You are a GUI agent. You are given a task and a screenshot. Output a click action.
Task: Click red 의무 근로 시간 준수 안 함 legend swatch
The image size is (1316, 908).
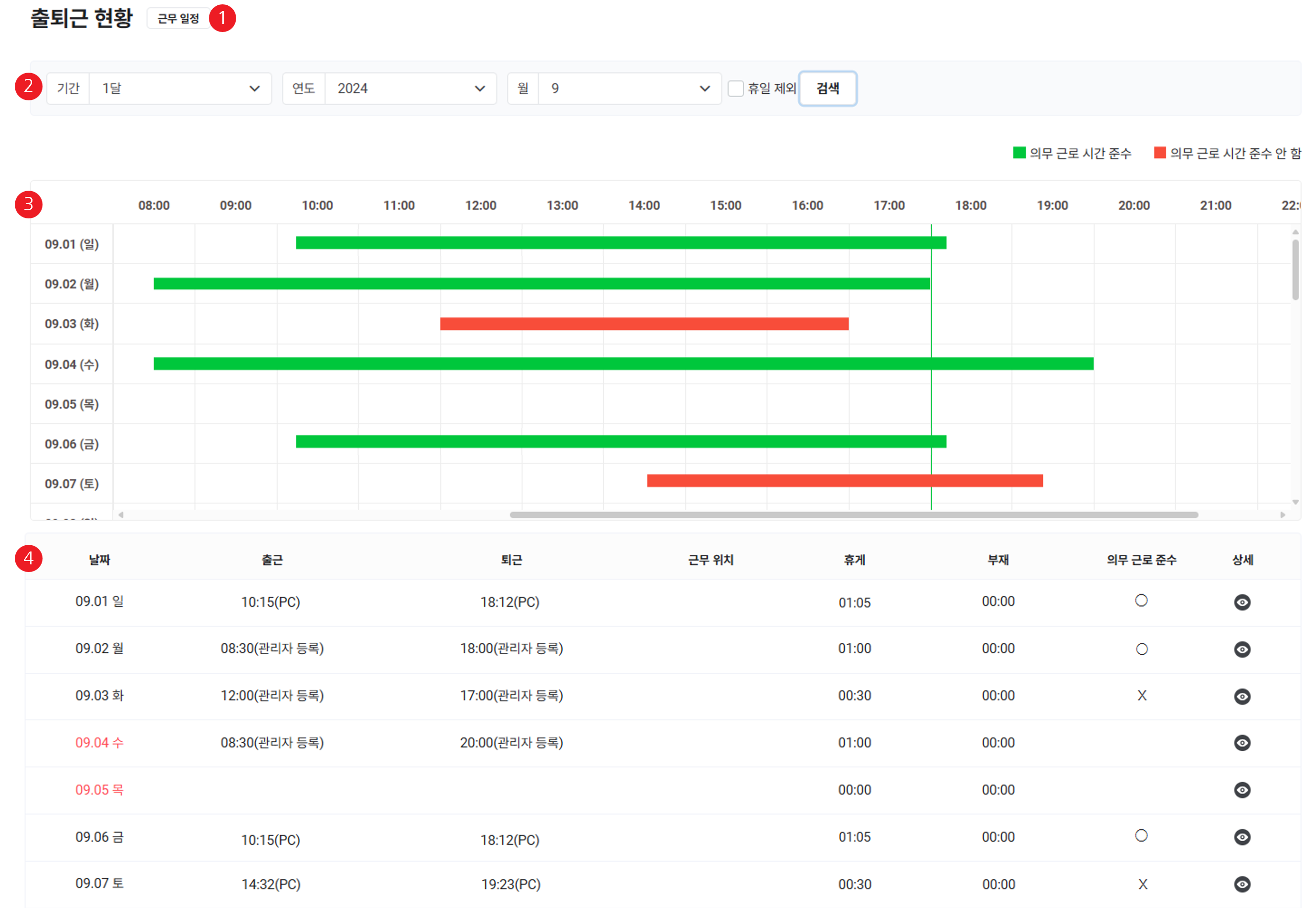pyautogui.click(x=1160, y=152)
